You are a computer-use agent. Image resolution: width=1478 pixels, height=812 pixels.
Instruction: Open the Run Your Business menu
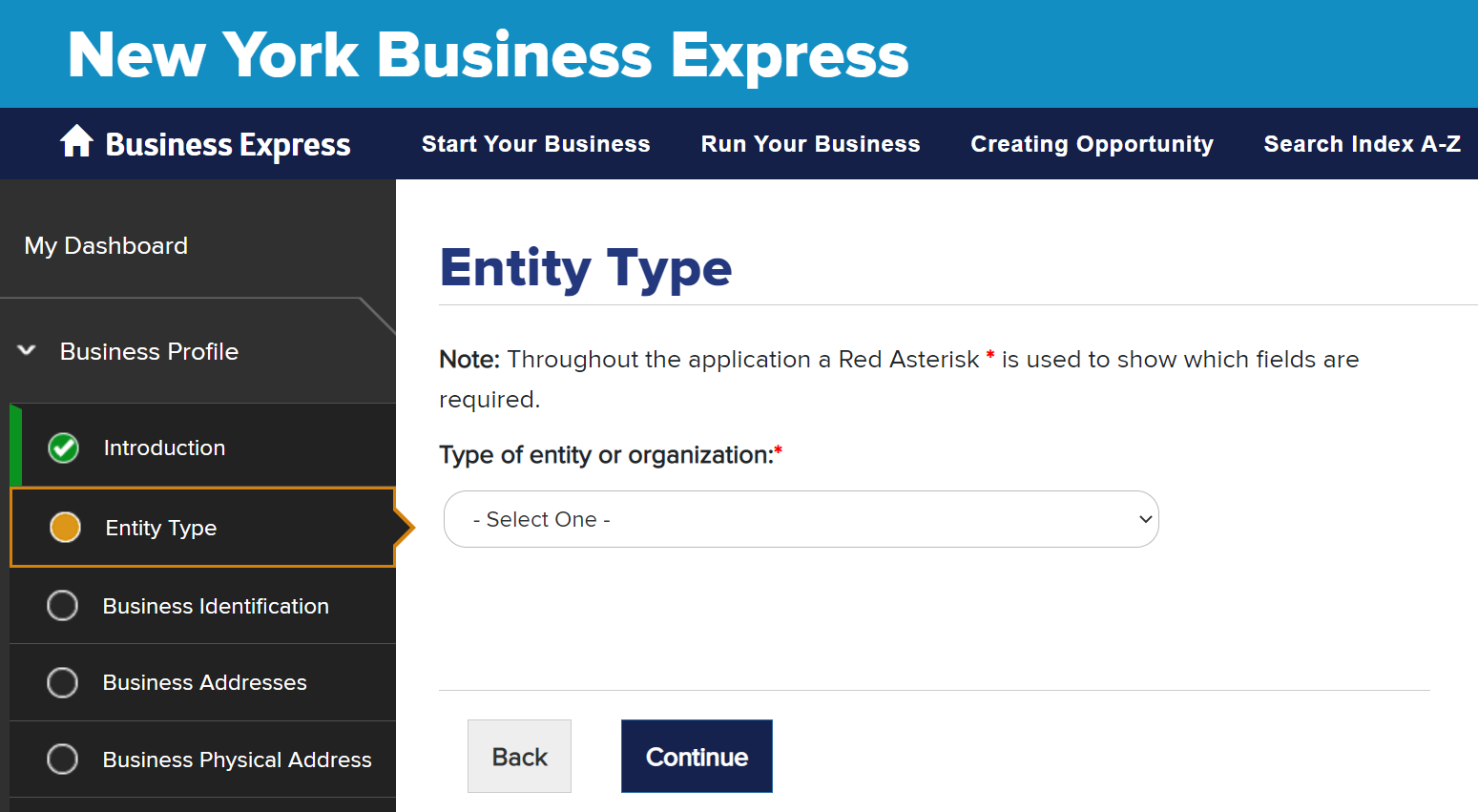tap(811, 144)
